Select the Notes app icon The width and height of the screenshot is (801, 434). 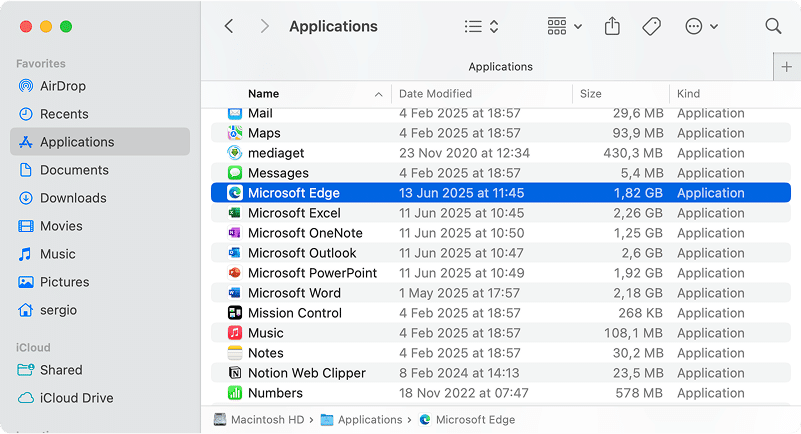click(x=234, y=353)
